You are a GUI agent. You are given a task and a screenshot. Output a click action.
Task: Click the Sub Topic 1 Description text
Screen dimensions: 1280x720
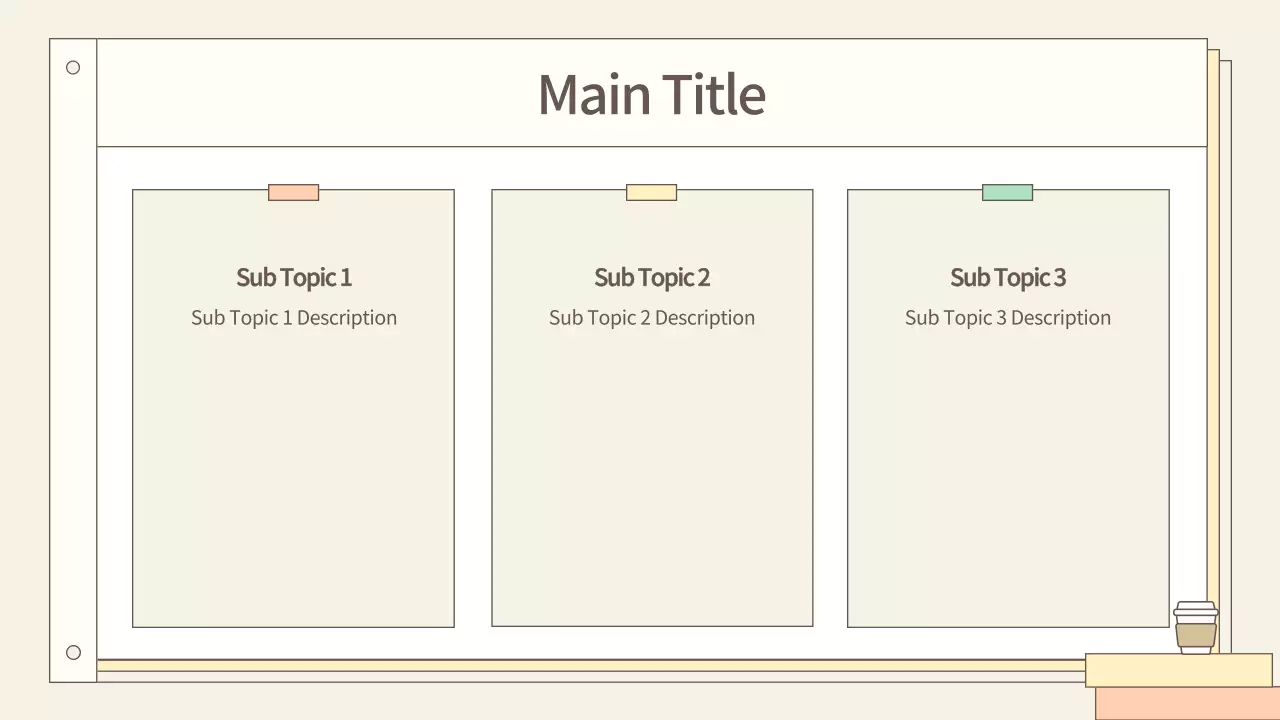[293, 318]
